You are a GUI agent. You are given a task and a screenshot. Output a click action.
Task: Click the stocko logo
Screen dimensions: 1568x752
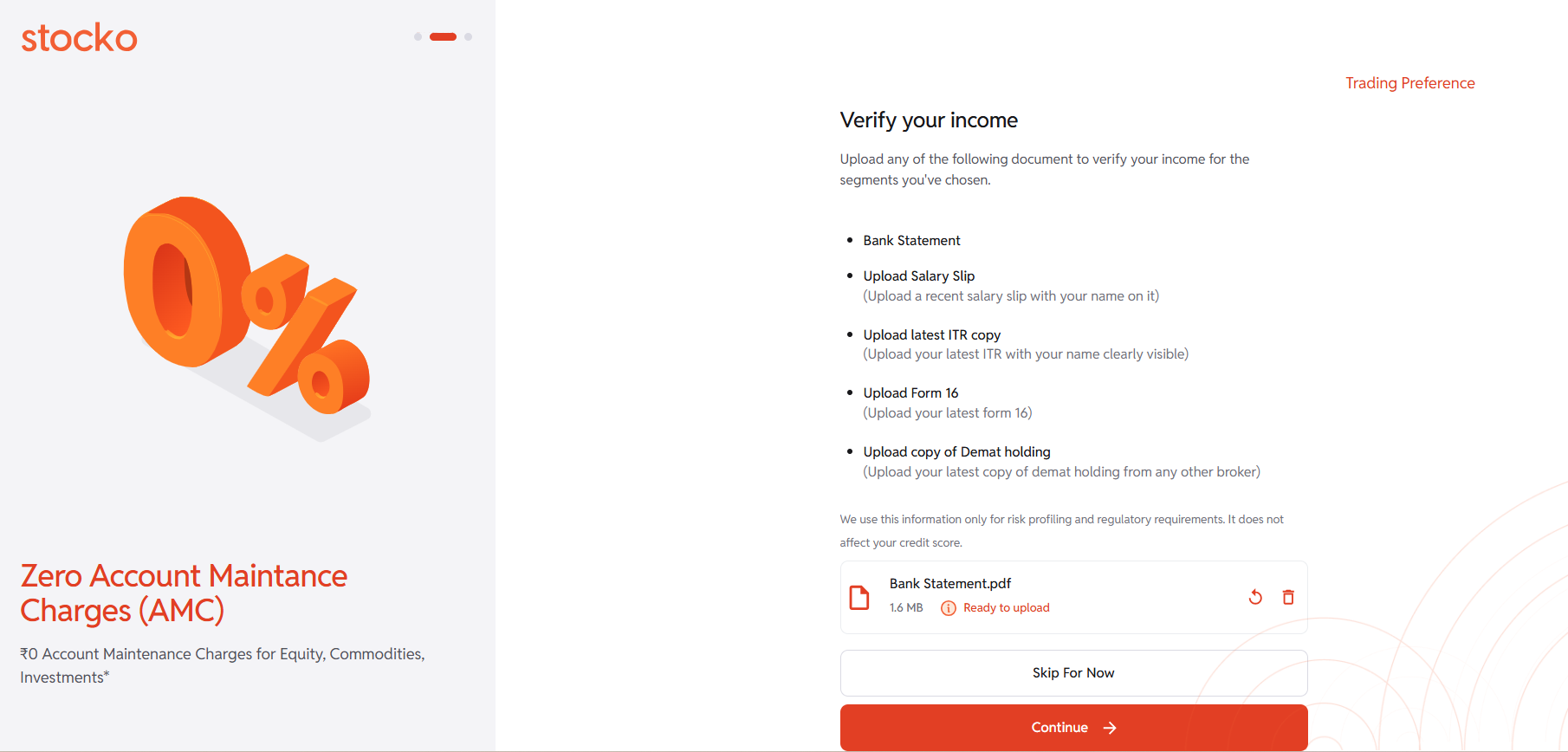79,38
